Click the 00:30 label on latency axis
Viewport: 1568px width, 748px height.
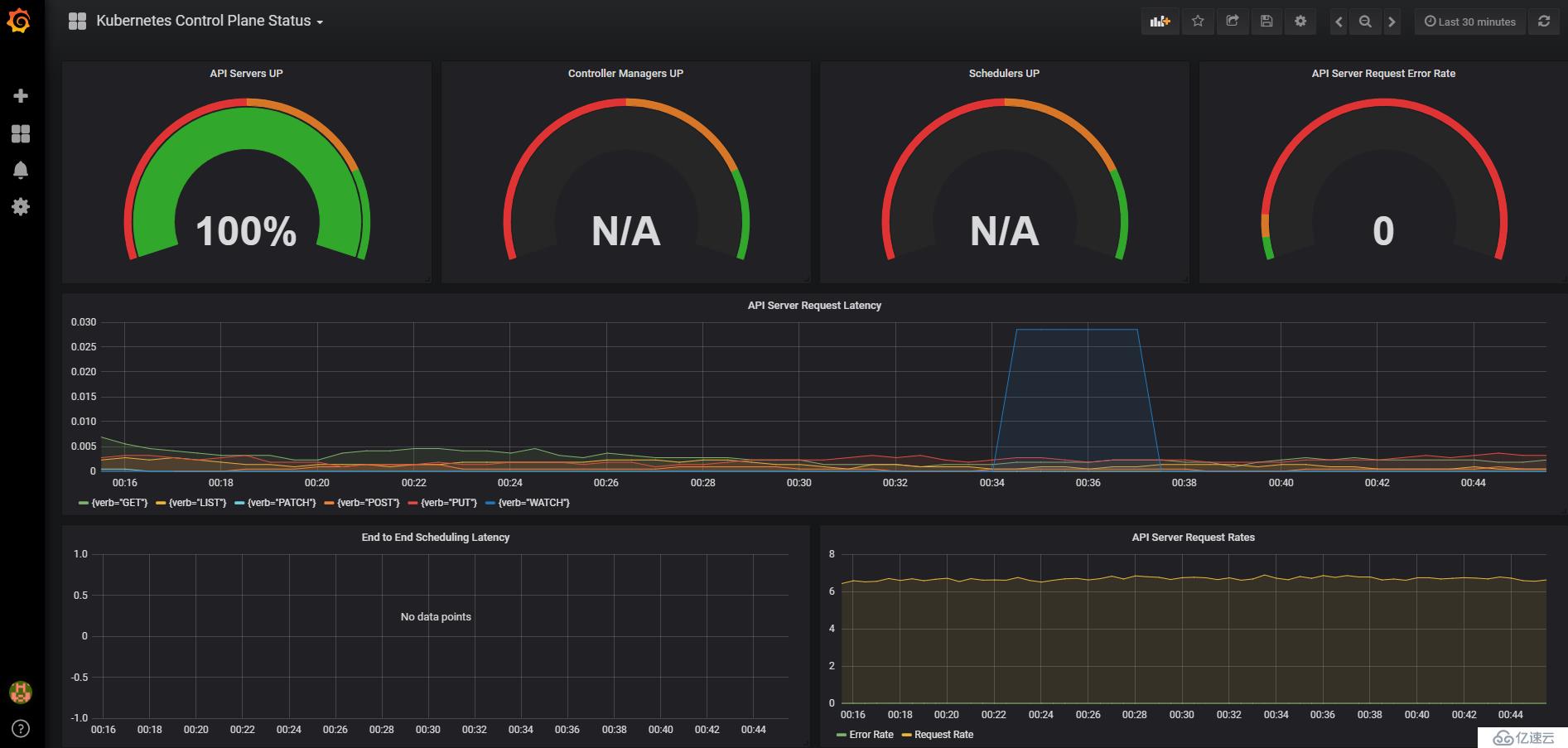point(799,483)
